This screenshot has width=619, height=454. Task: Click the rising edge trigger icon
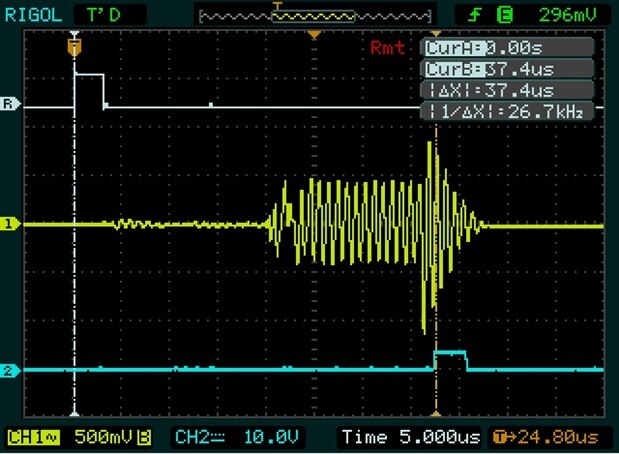pos(475,15)
